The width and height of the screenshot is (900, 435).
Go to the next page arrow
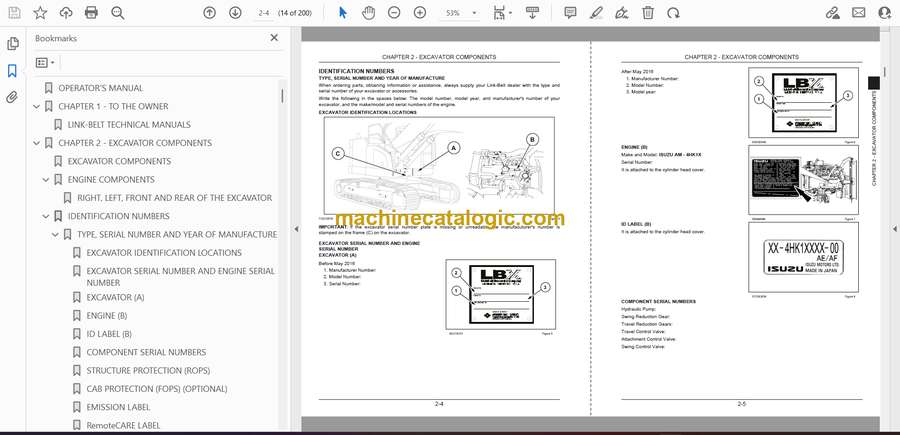(235, 13)
